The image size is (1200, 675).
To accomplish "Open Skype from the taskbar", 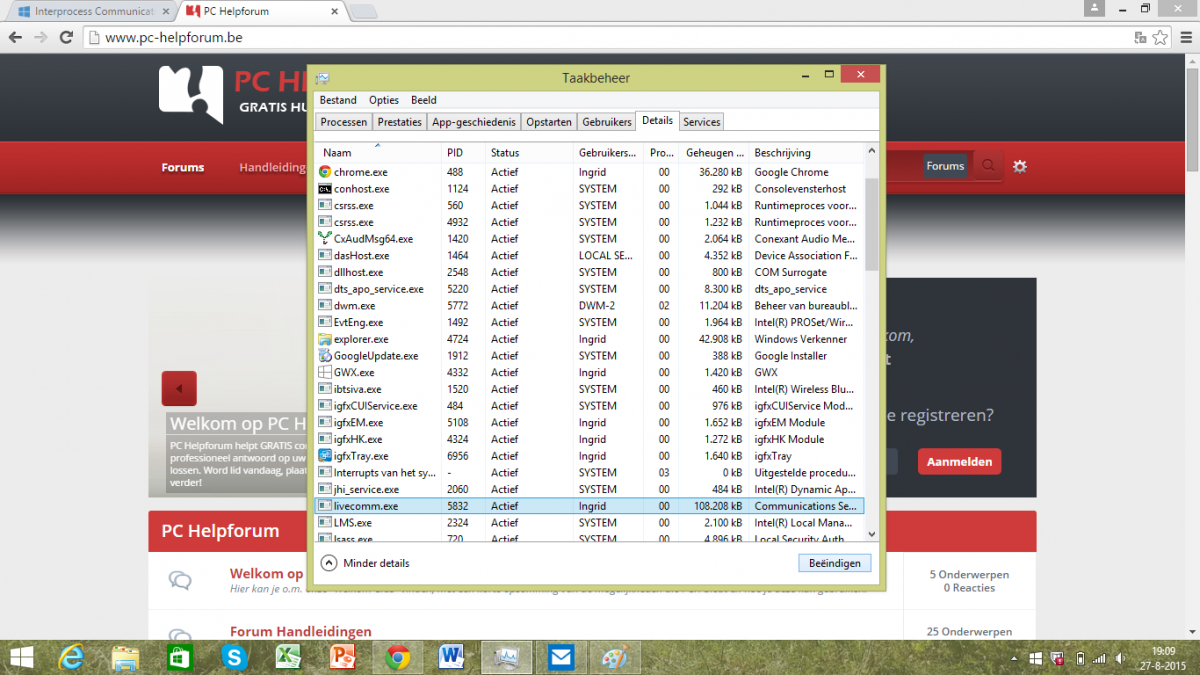I will [235, 657].
